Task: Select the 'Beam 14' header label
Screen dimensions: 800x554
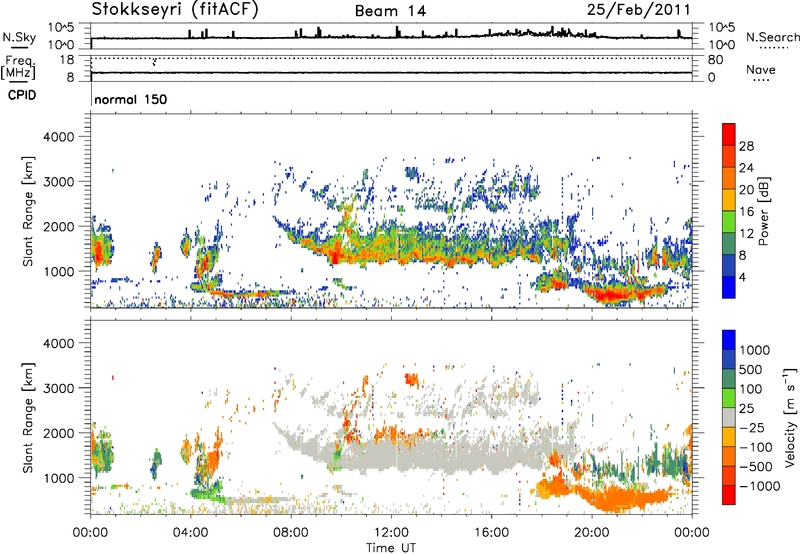Action: pyautogui.click(x=390, y=11)
